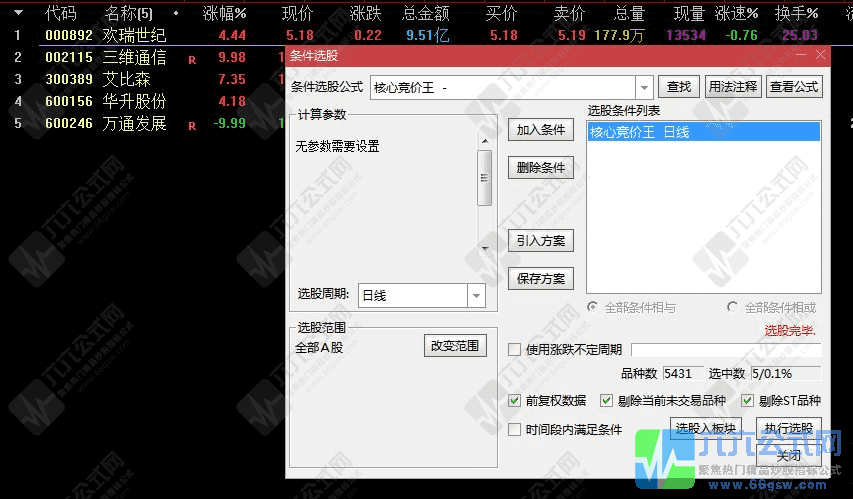This screenshot has height=499, width=853.
Task: Sort by 总金额 column header
Action: point(426,13)
